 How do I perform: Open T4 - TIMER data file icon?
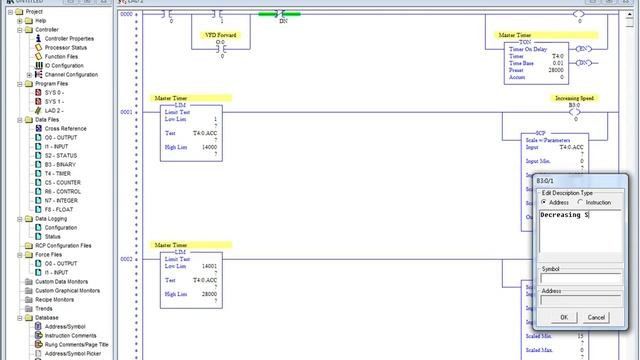38,173
